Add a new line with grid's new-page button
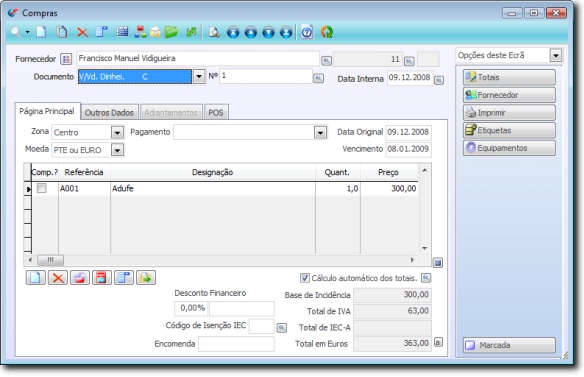584x377 pixels. pos(36,278)
